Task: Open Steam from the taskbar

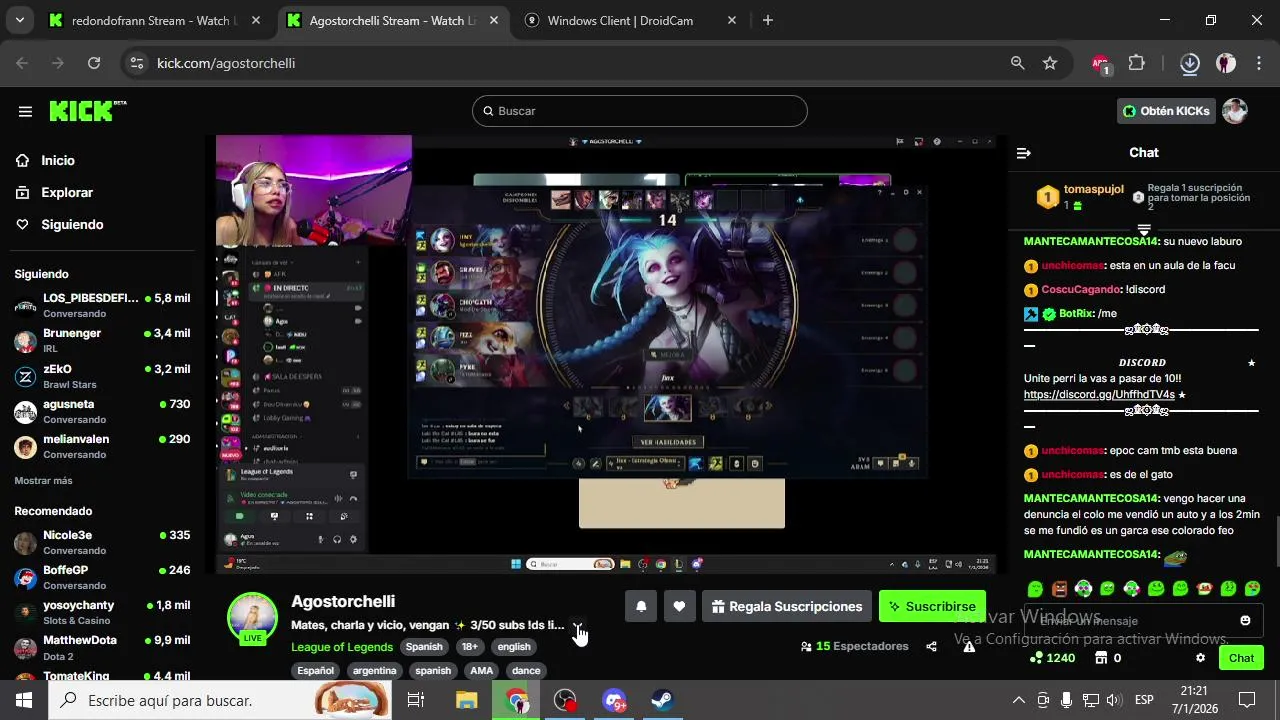Action: 662,700
